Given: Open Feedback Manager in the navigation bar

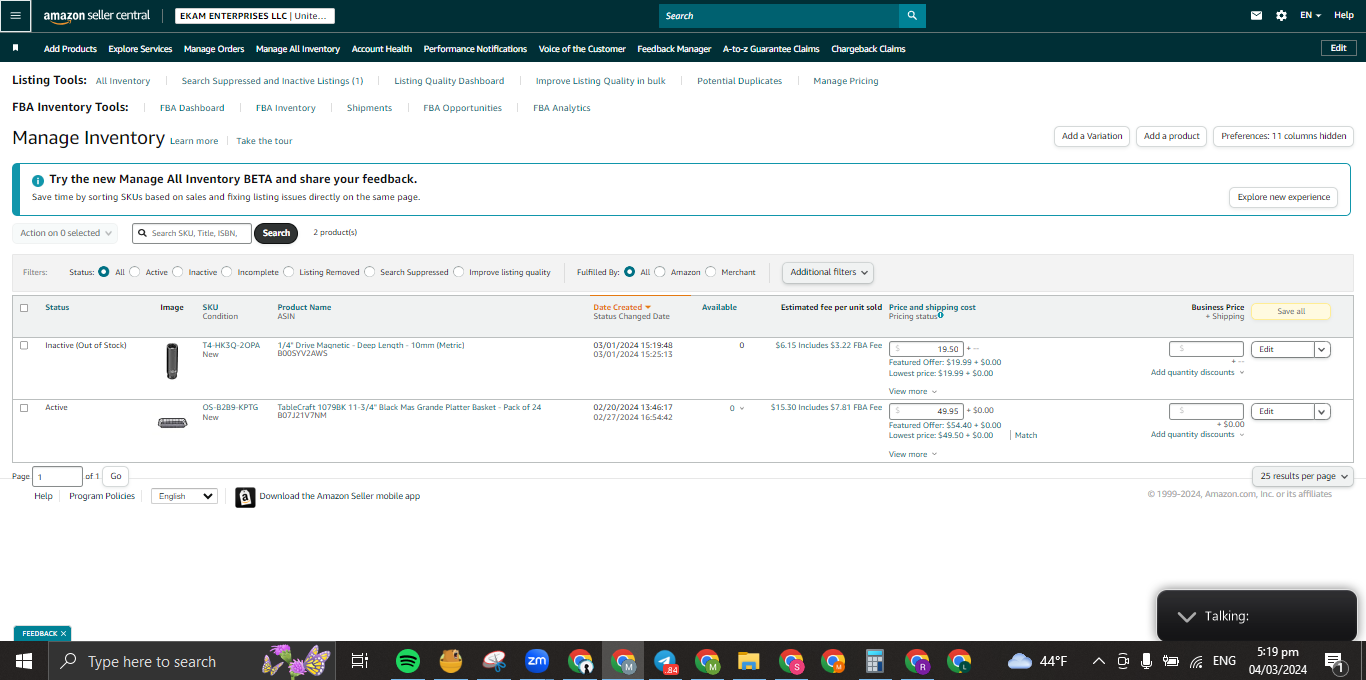Looking at the screenshot, I should click(674, 49).
